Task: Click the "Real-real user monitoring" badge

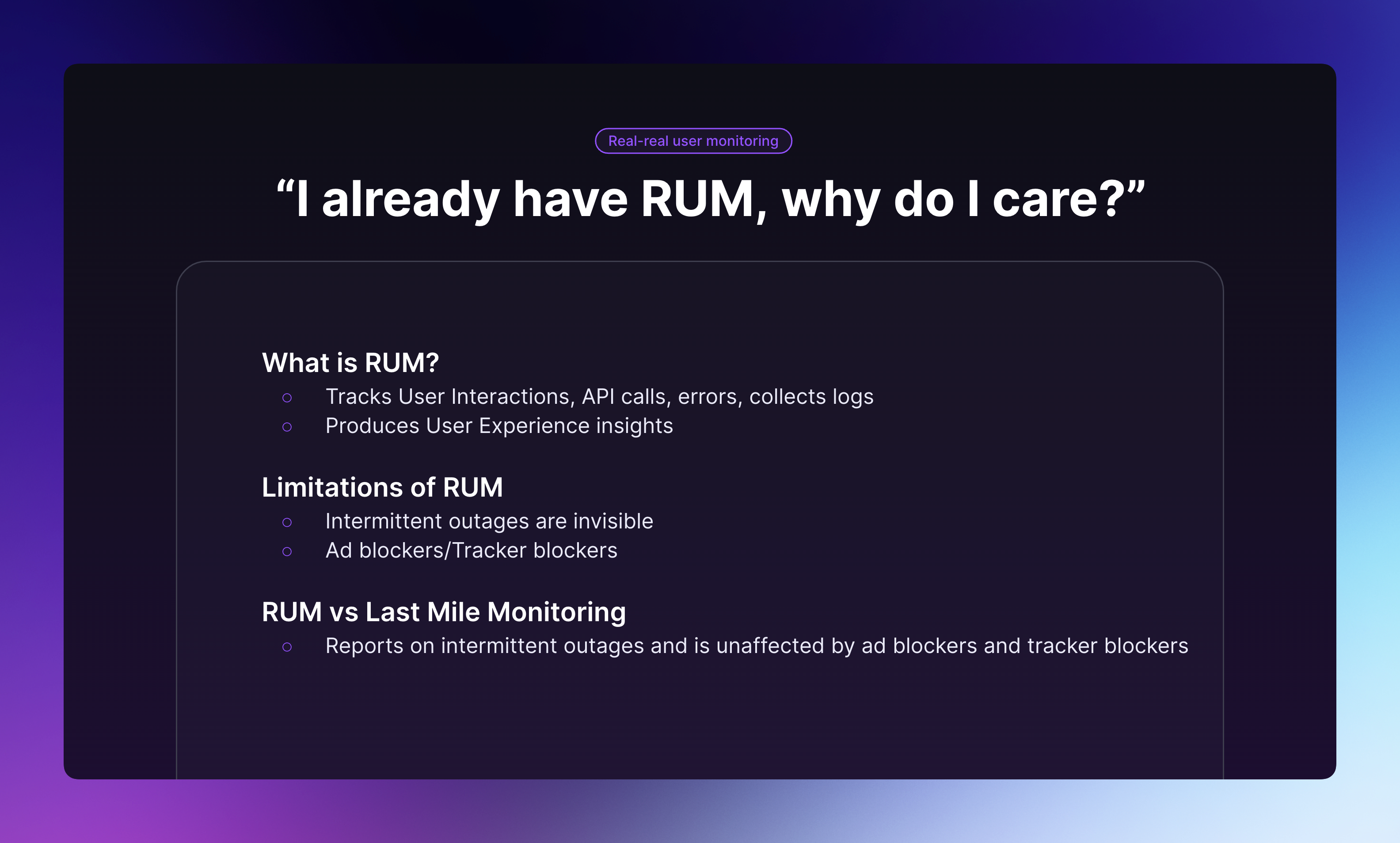Action: (x=692, y=140)
